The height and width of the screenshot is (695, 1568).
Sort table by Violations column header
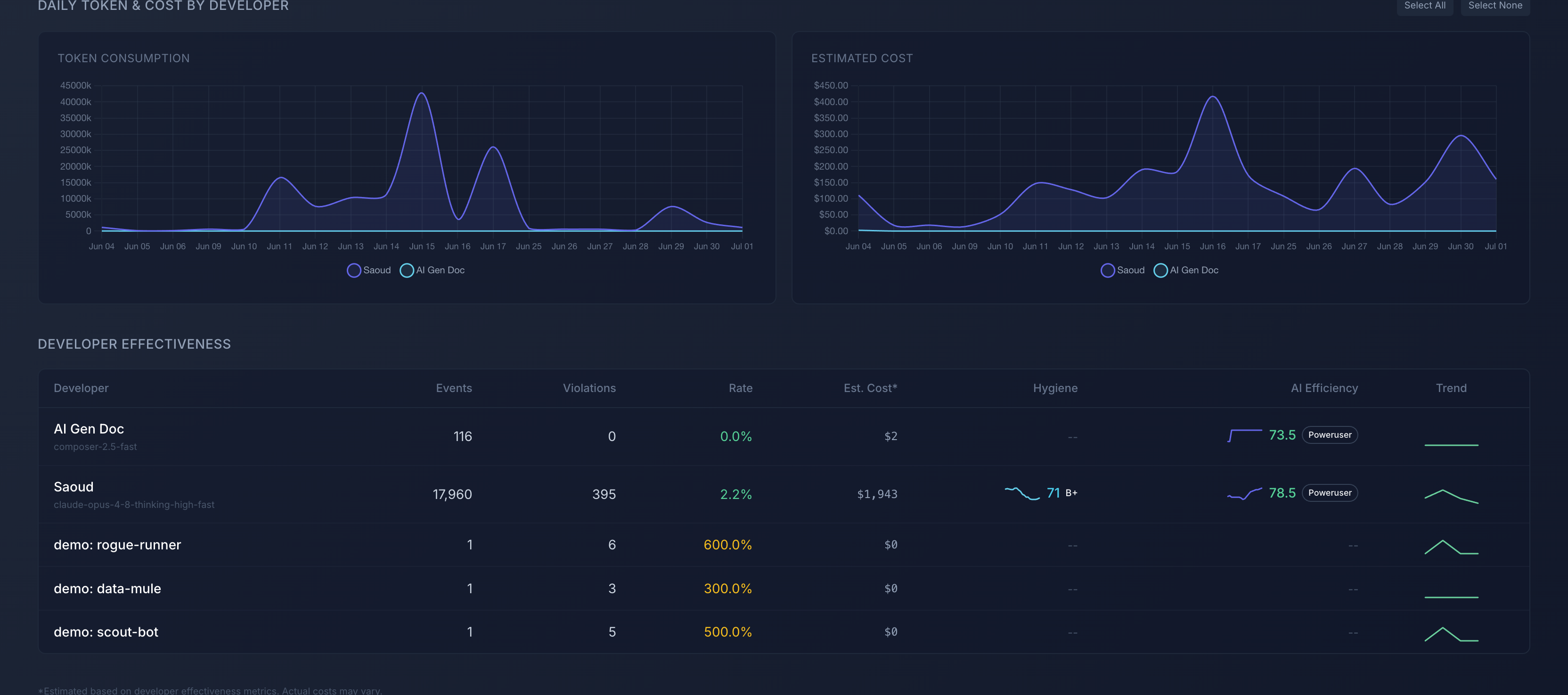coord(589,388)
